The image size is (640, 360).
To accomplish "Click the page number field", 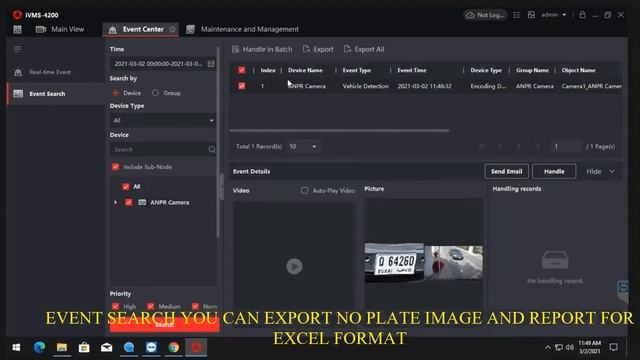I will pyautogui.click(x=566, y=147).
